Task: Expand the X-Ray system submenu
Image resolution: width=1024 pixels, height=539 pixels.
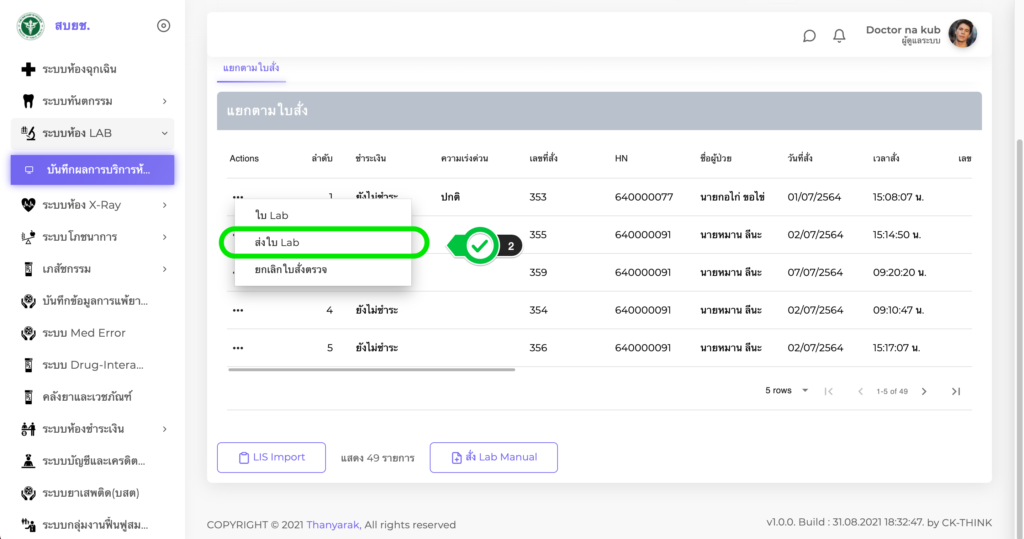Action: point(164,205)
